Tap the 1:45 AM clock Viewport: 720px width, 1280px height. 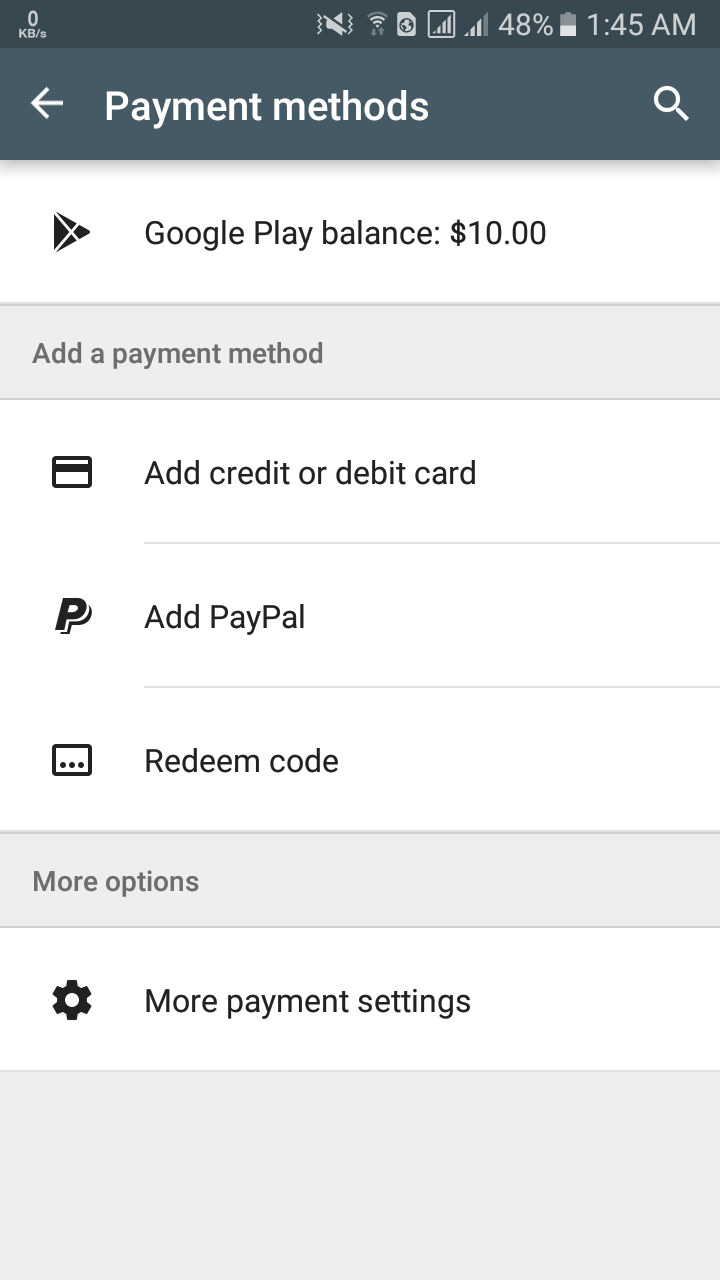[641, 24]
